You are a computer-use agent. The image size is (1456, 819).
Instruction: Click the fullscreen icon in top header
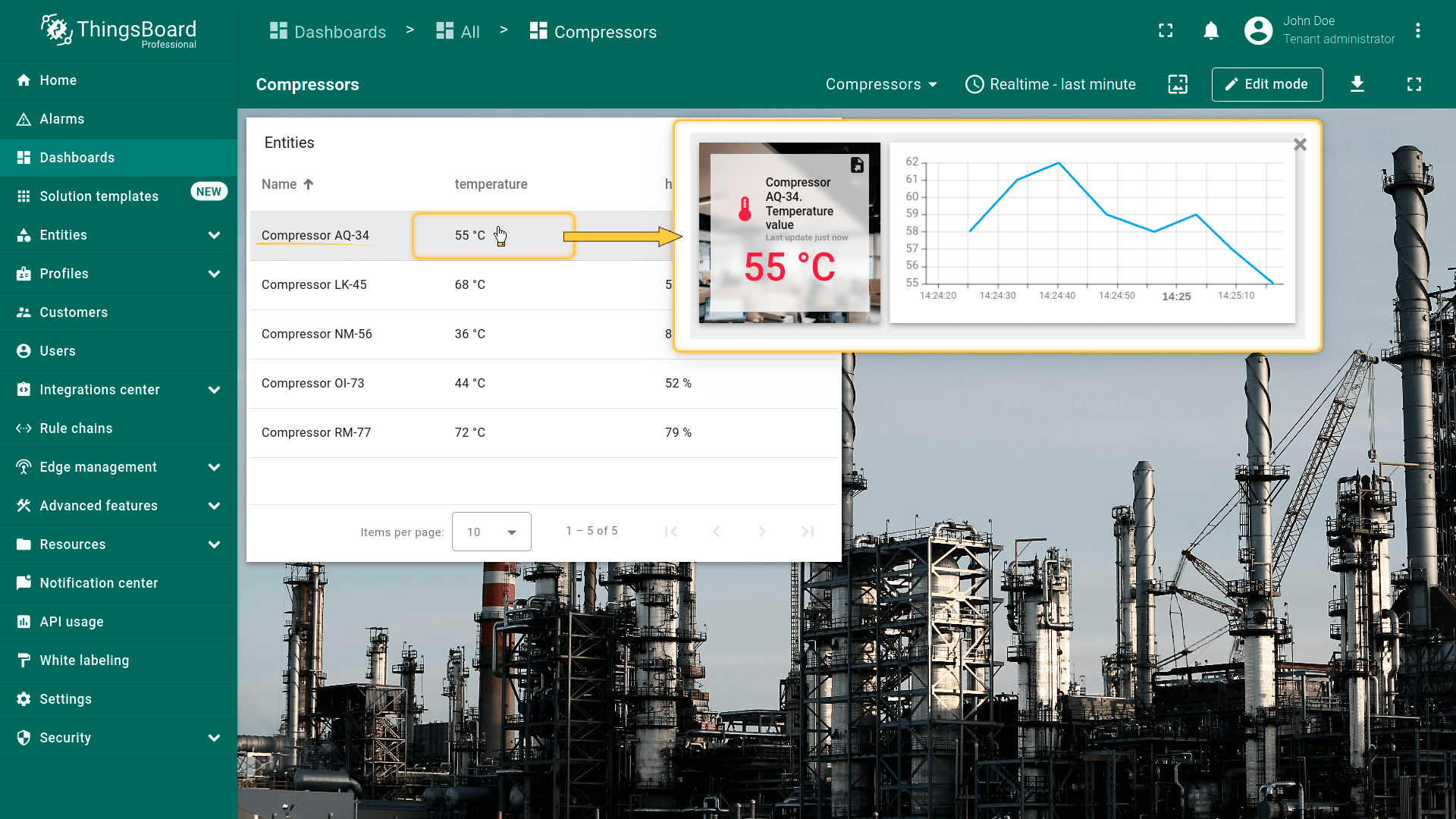(1166, 31)
